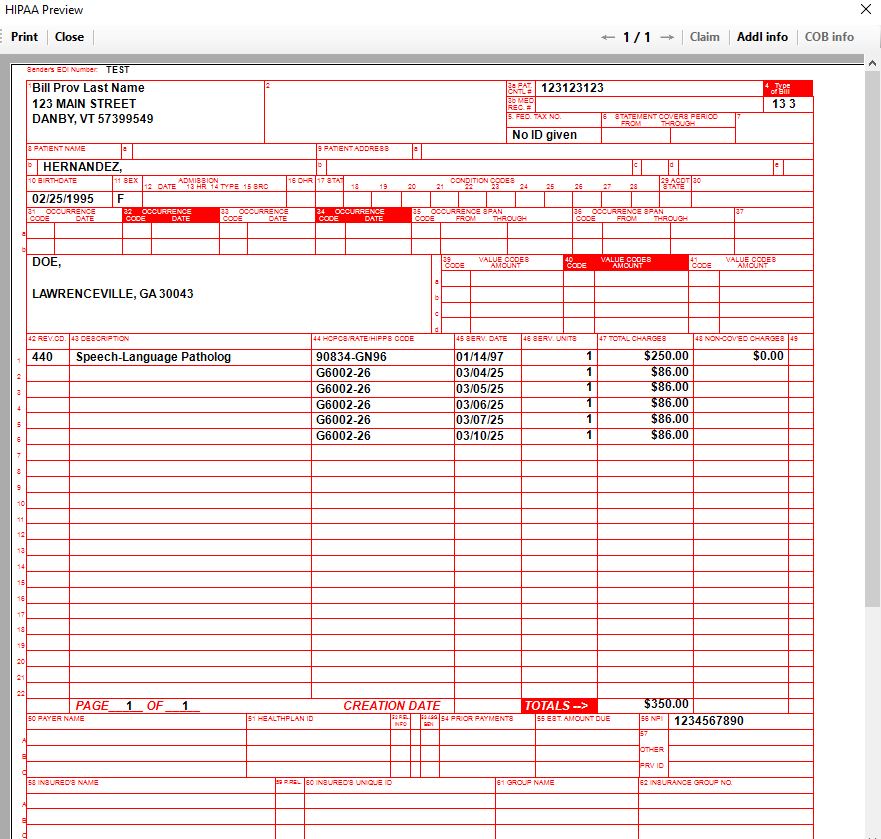Click the '50 PAYER NAME' field label
The height and width of the screenshot is (839, 881).
[x=56, y=719]
